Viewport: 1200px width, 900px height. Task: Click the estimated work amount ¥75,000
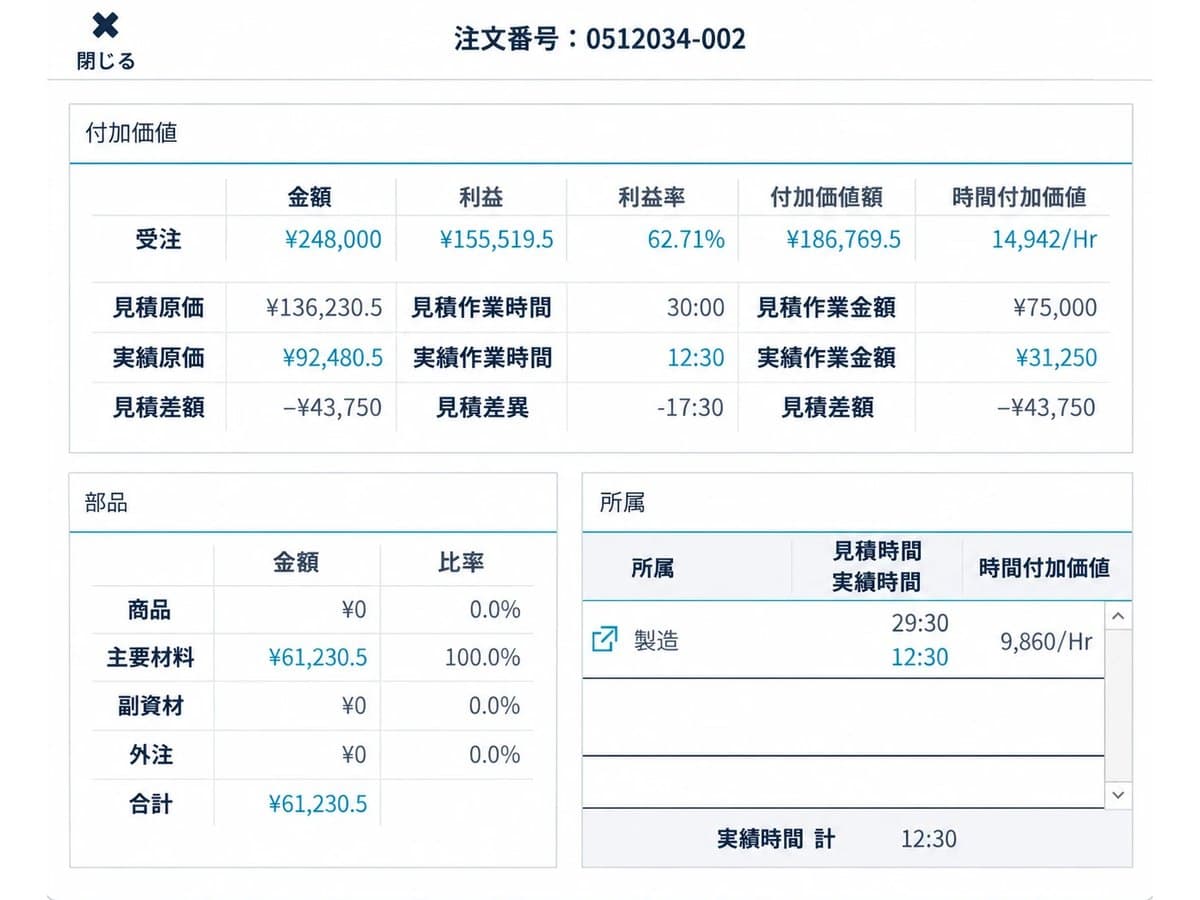tap(1055, 307)
